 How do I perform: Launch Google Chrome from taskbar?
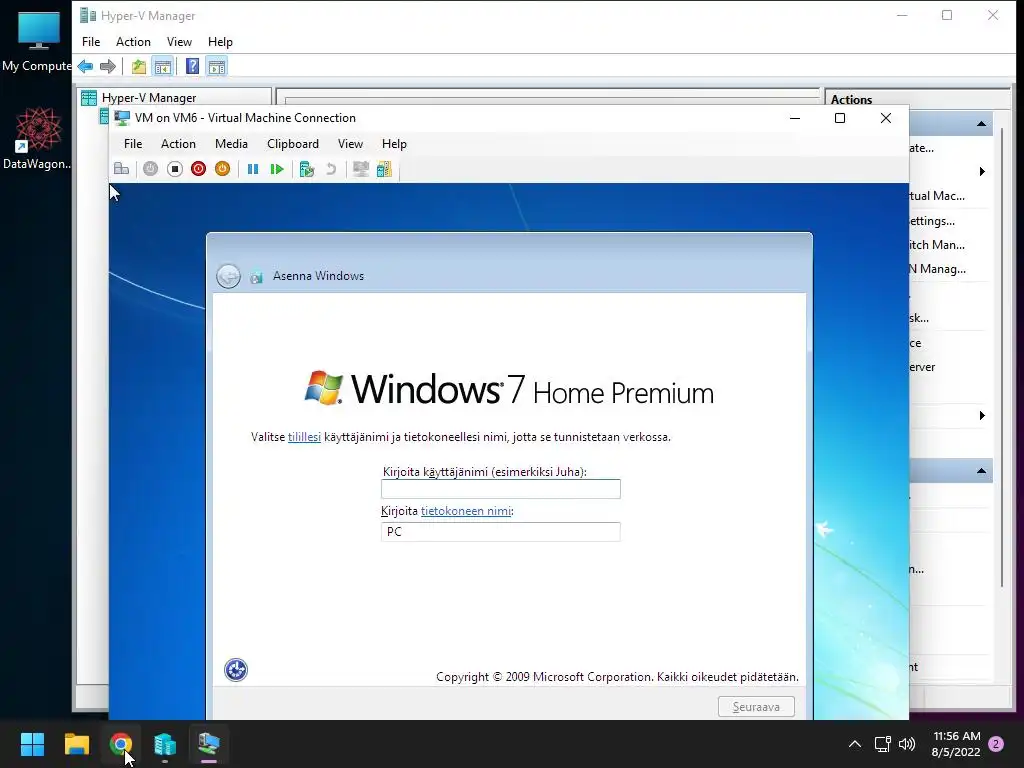pos(121,744)
